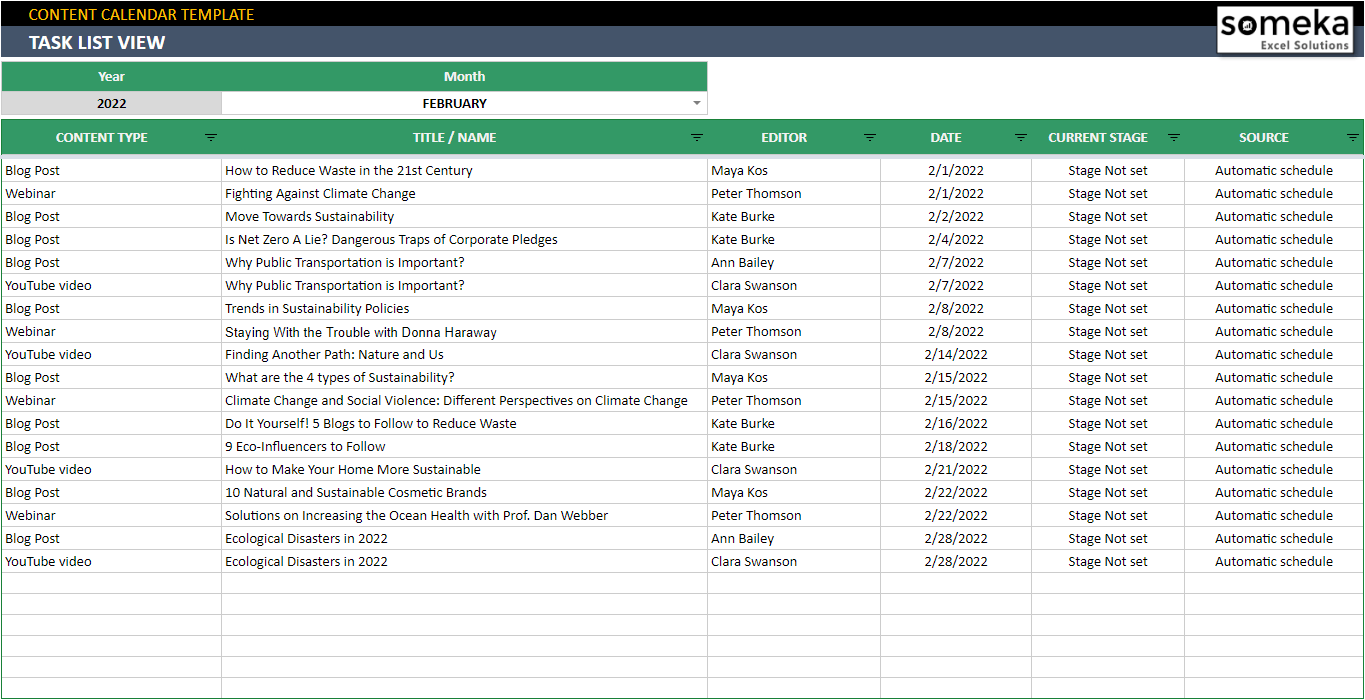
Task: Open the CURRENT STAGE column filter
Action: pos(1174,138)
